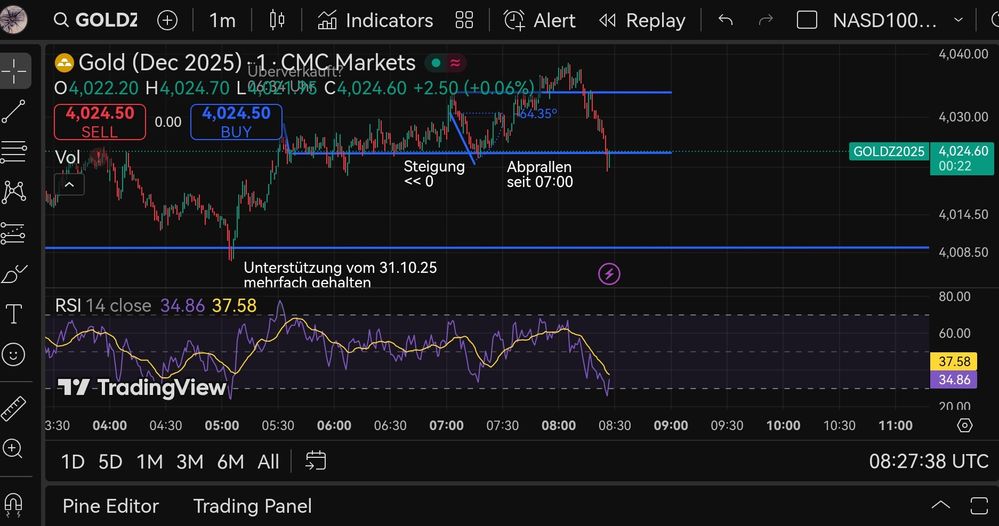This screenshot has height=526, width=999.
Task: Activate the zoom in tool
Action: point(13,449)
